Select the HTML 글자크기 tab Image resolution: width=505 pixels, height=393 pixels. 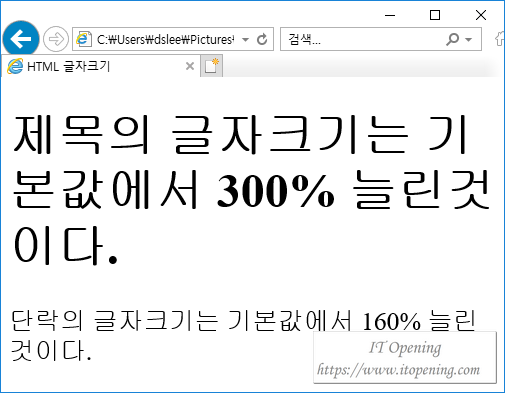(x=101, y=66)
